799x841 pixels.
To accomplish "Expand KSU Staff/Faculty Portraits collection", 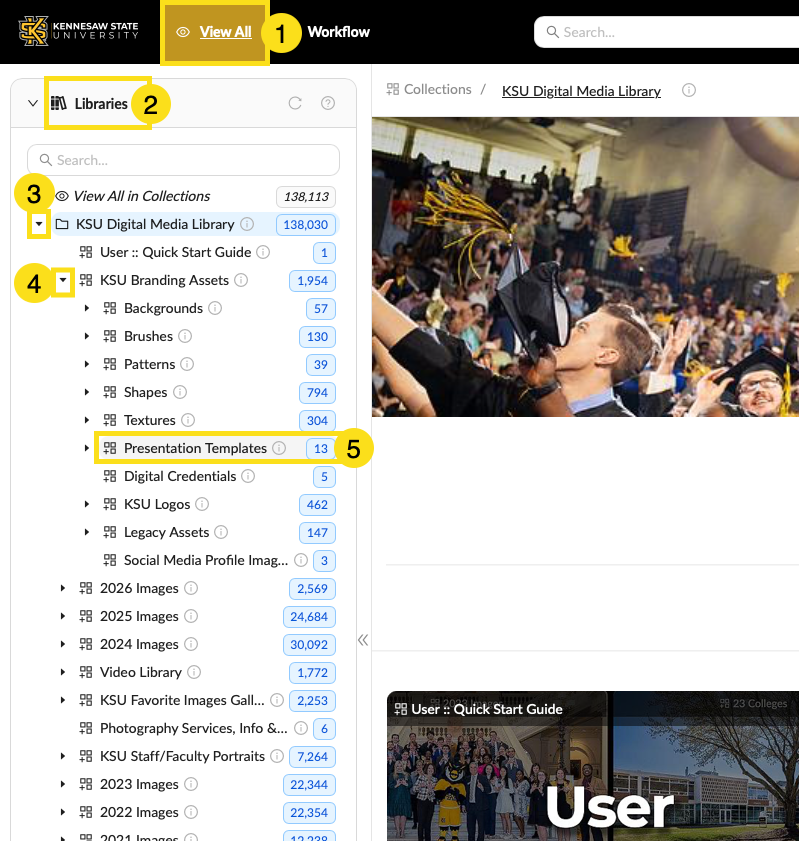I will pos(63,756).
